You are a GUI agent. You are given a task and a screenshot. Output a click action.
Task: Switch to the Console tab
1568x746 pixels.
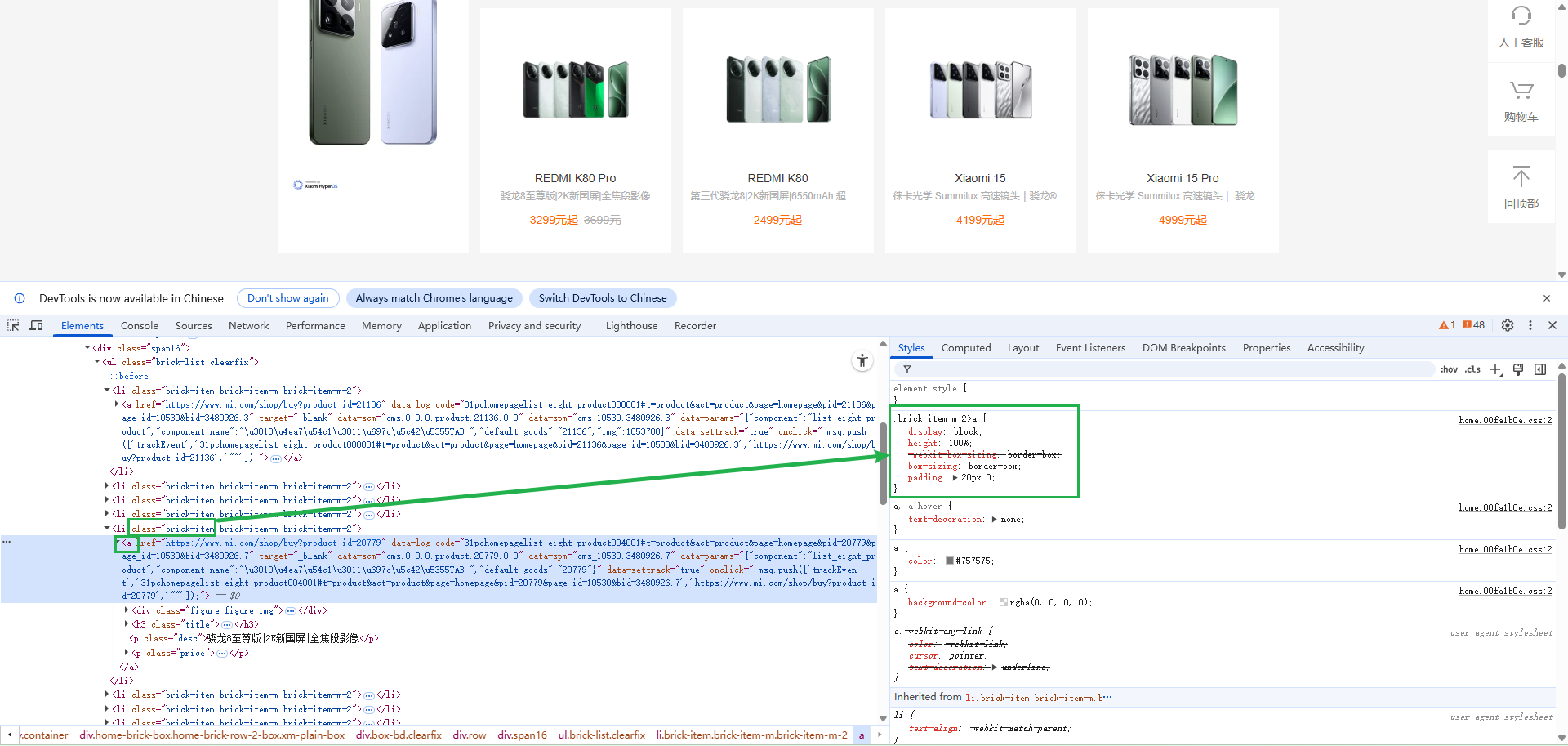click(x=140, y=325)
